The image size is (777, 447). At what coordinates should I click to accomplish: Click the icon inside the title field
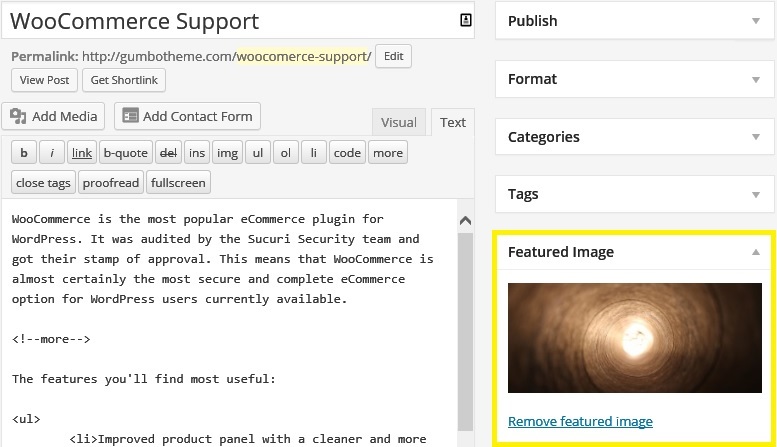point(465,20)
